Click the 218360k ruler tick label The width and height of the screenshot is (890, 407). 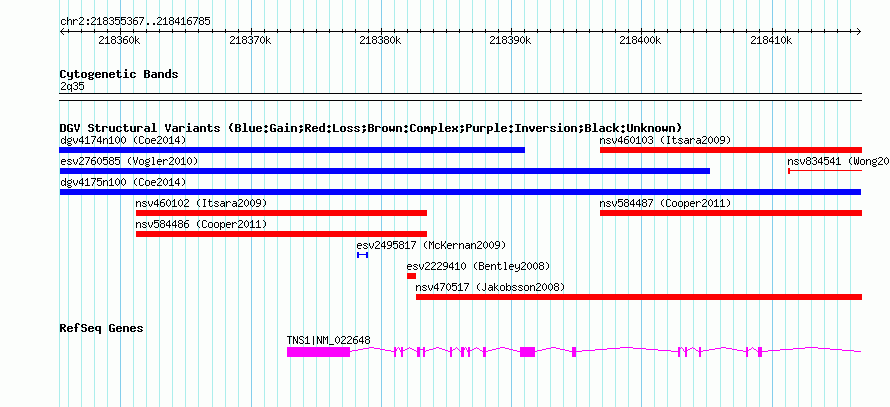[119, 40]
